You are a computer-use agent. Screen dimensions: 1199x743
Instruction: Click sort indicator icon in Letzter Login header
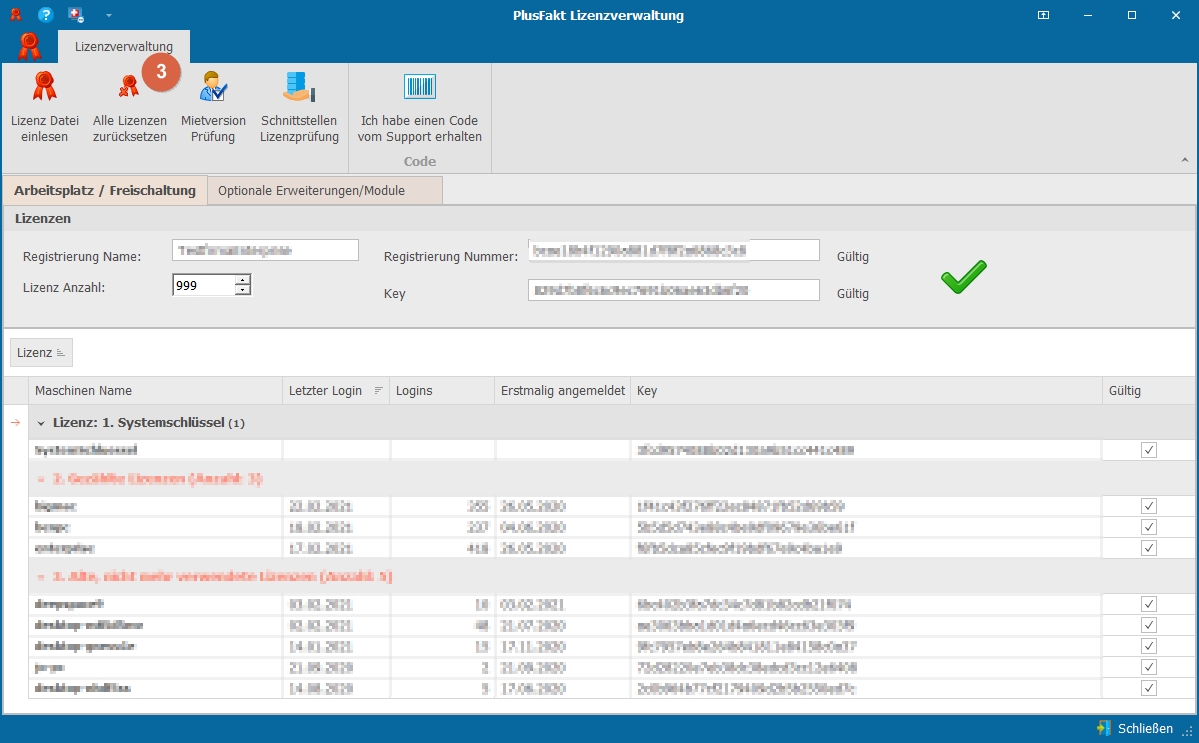(378, 391)
